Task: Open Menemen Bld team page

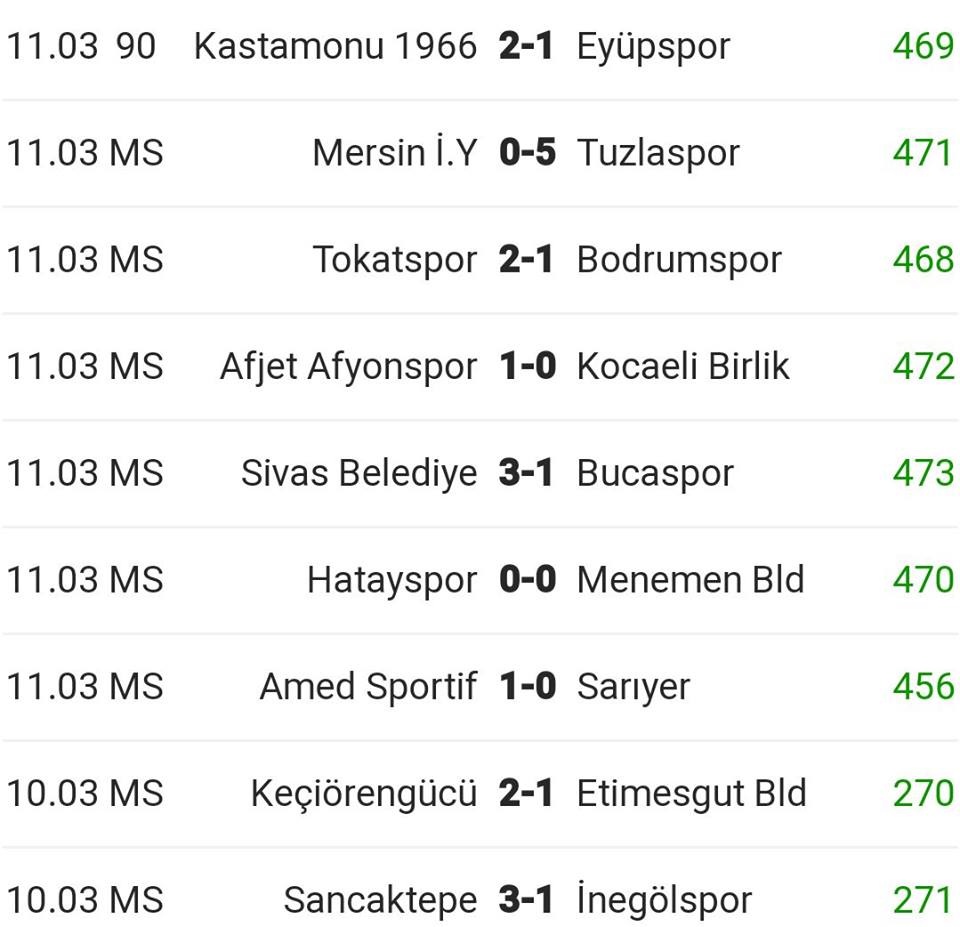Action: pyautogui.click(x=690, y=580)
